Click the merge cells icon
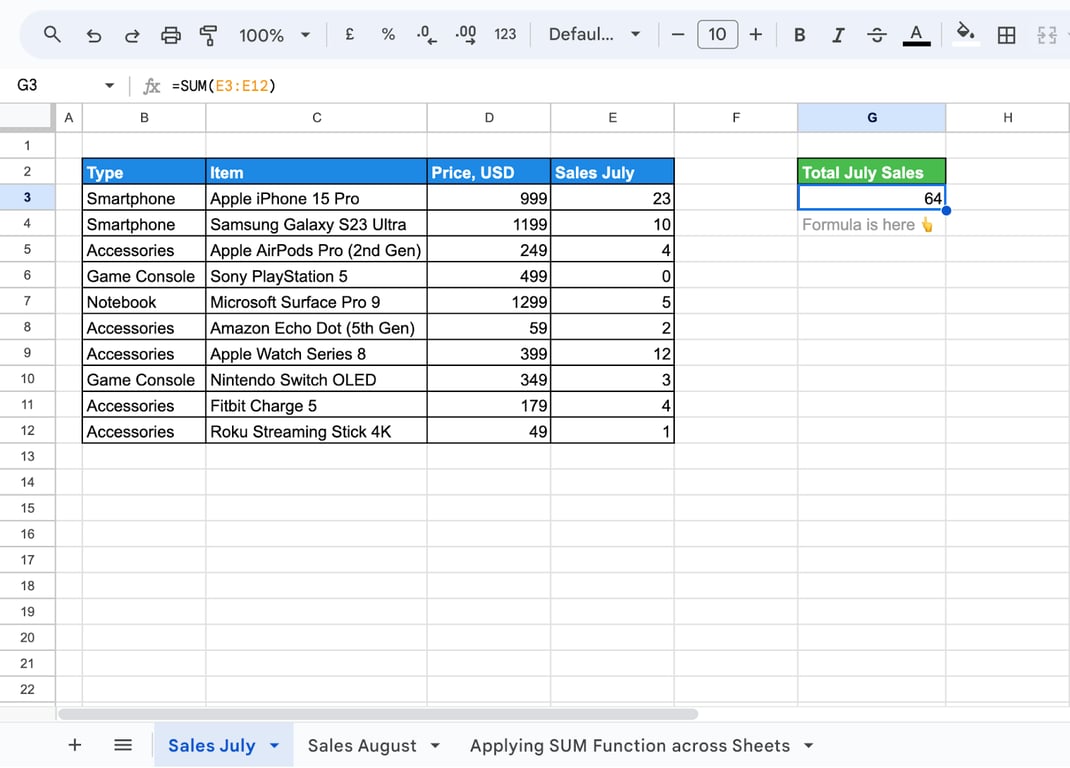The image size is (1070, 768). click(1046, 35)
